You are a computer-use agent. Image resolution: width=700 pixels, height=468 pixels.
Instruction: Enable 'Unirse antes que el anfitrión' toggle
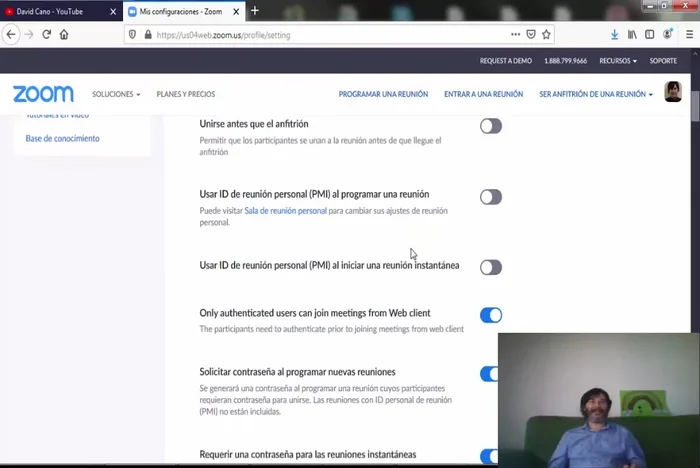coord(490,126)
